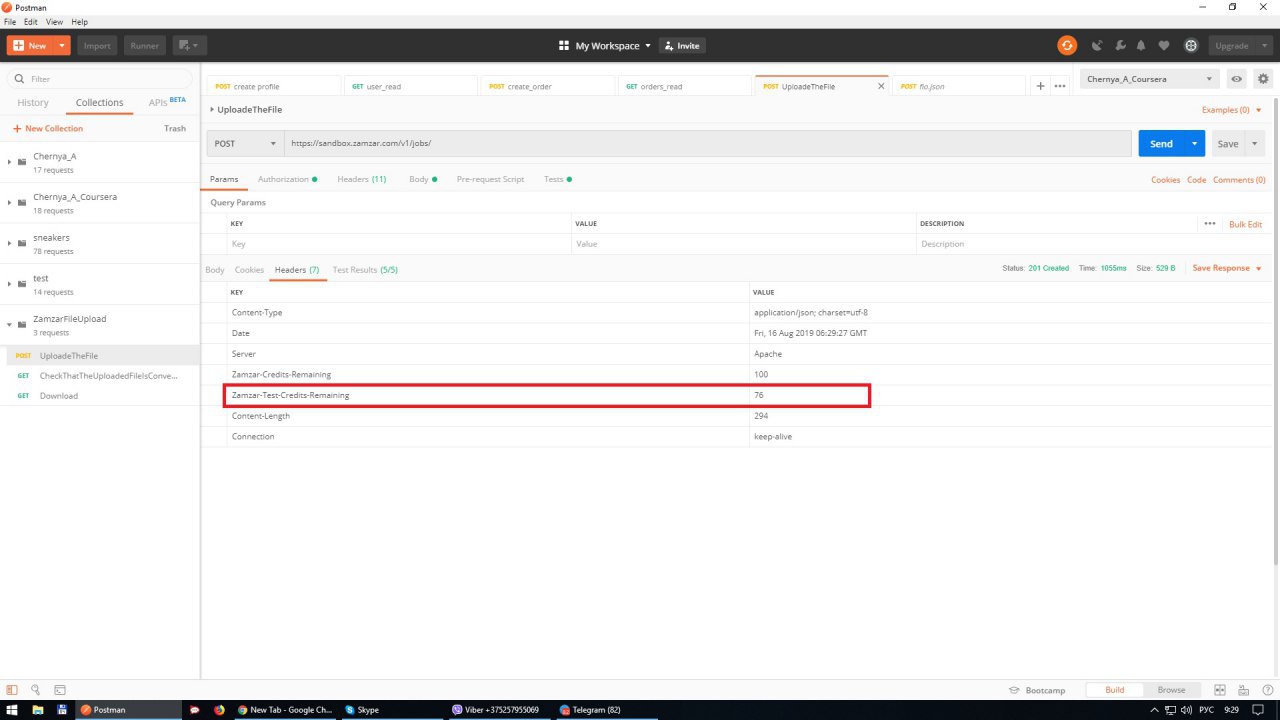
Task: Collapse the ZamzarFileUpload collection
Action: (x=9, y=324)
